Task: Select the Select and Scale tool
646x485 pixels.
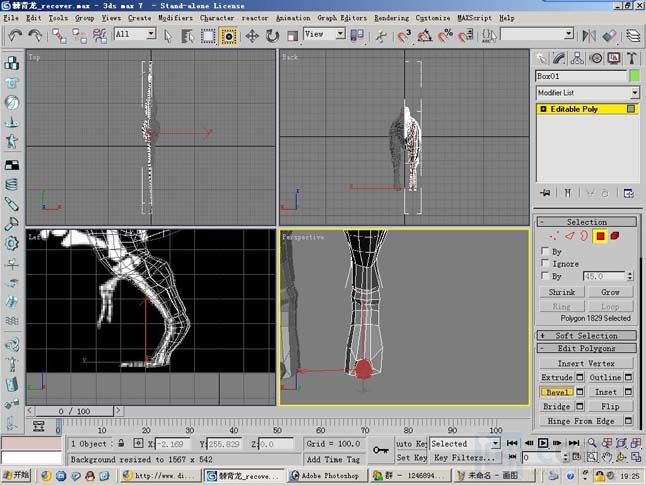Action: pyautogui.click(x=293, y=36)
